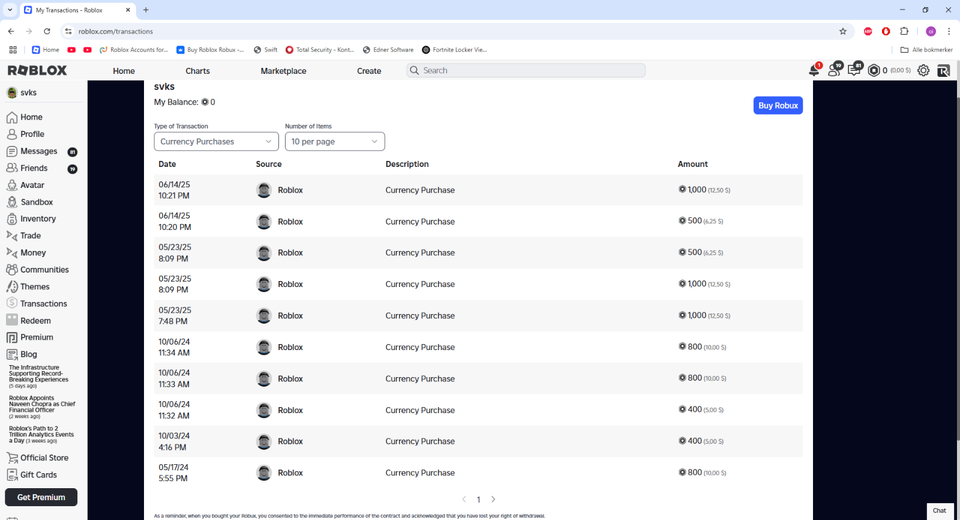
Task: Expand the Type of Transaction dropdown
Action: tap(216, 142)
